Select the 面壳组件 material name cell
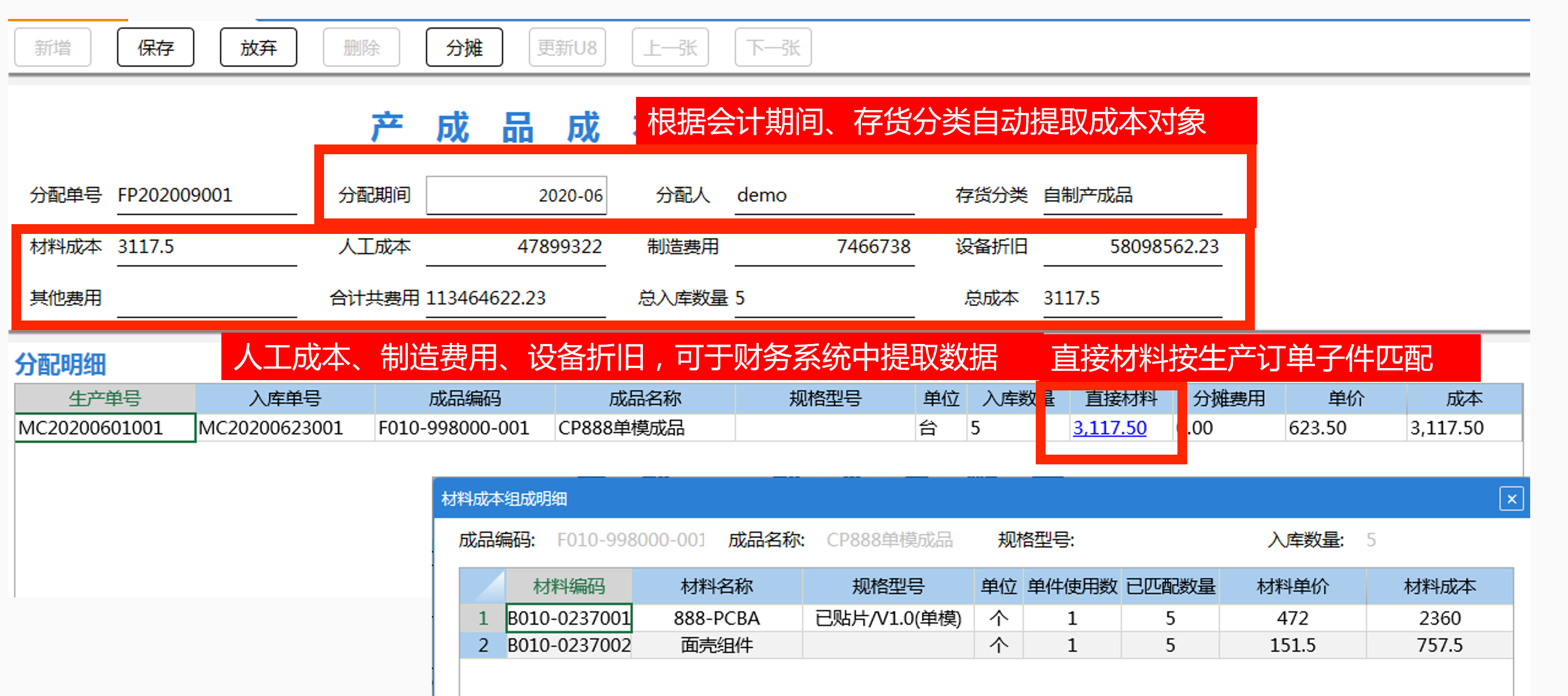 tap(716, 646)
